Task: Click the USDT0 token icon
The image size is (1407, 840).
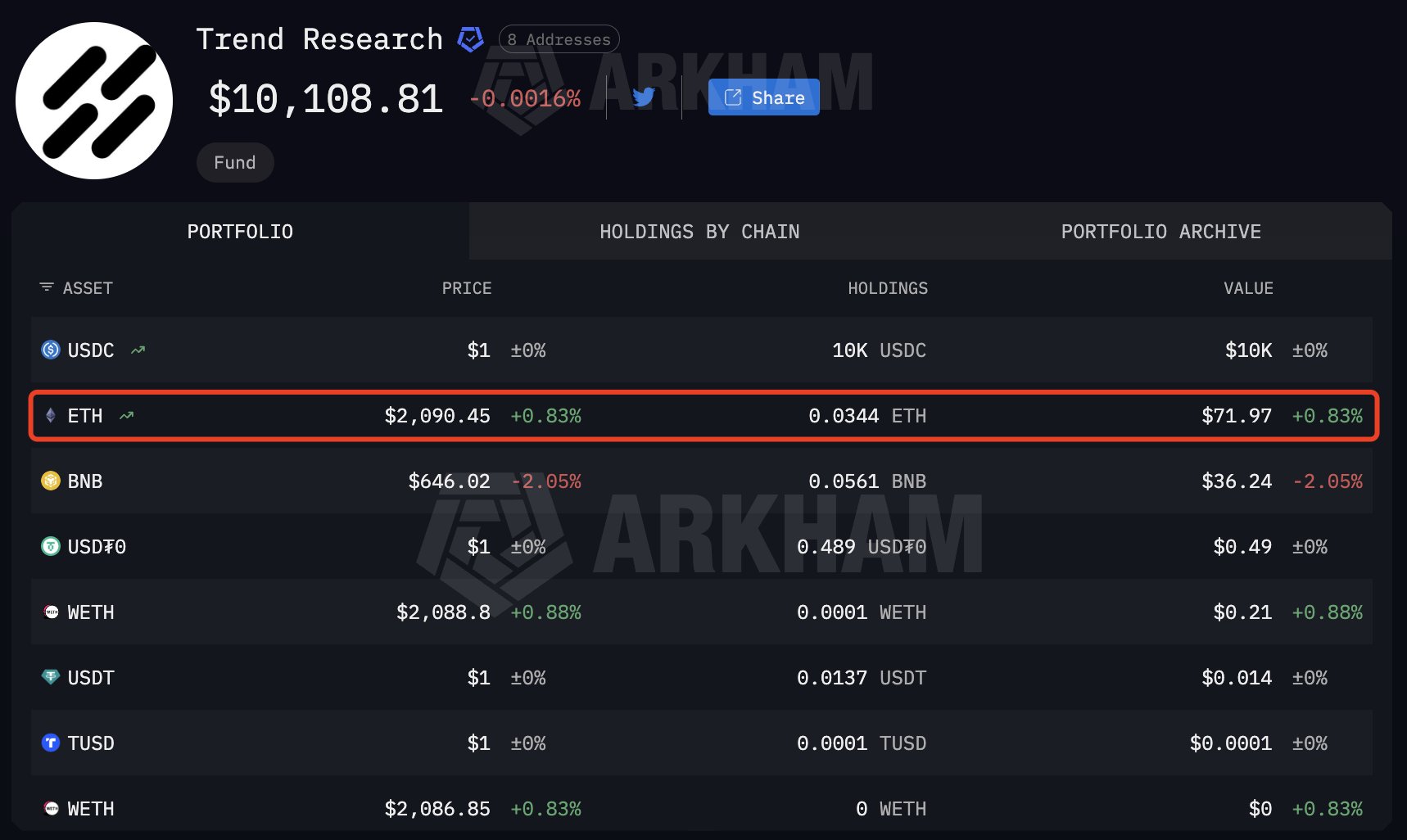Action: tap(51, 546)
